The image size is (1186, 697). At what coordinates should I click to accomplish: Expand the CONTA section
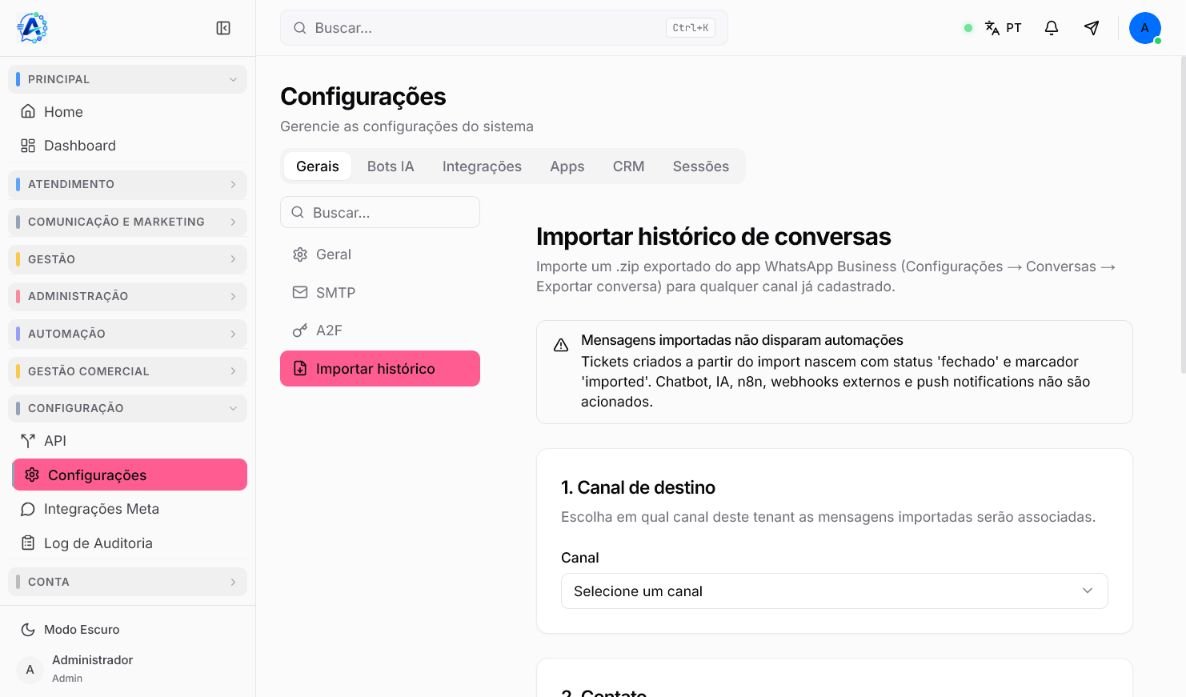tap(127, 581)
